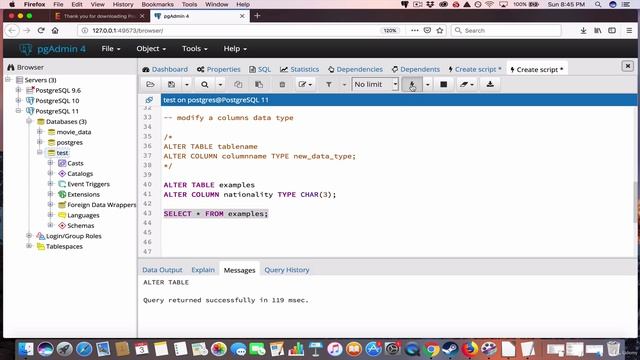640x360 pixels.
Task: Click the stop query square button
Action: click(x=443, y=84)
